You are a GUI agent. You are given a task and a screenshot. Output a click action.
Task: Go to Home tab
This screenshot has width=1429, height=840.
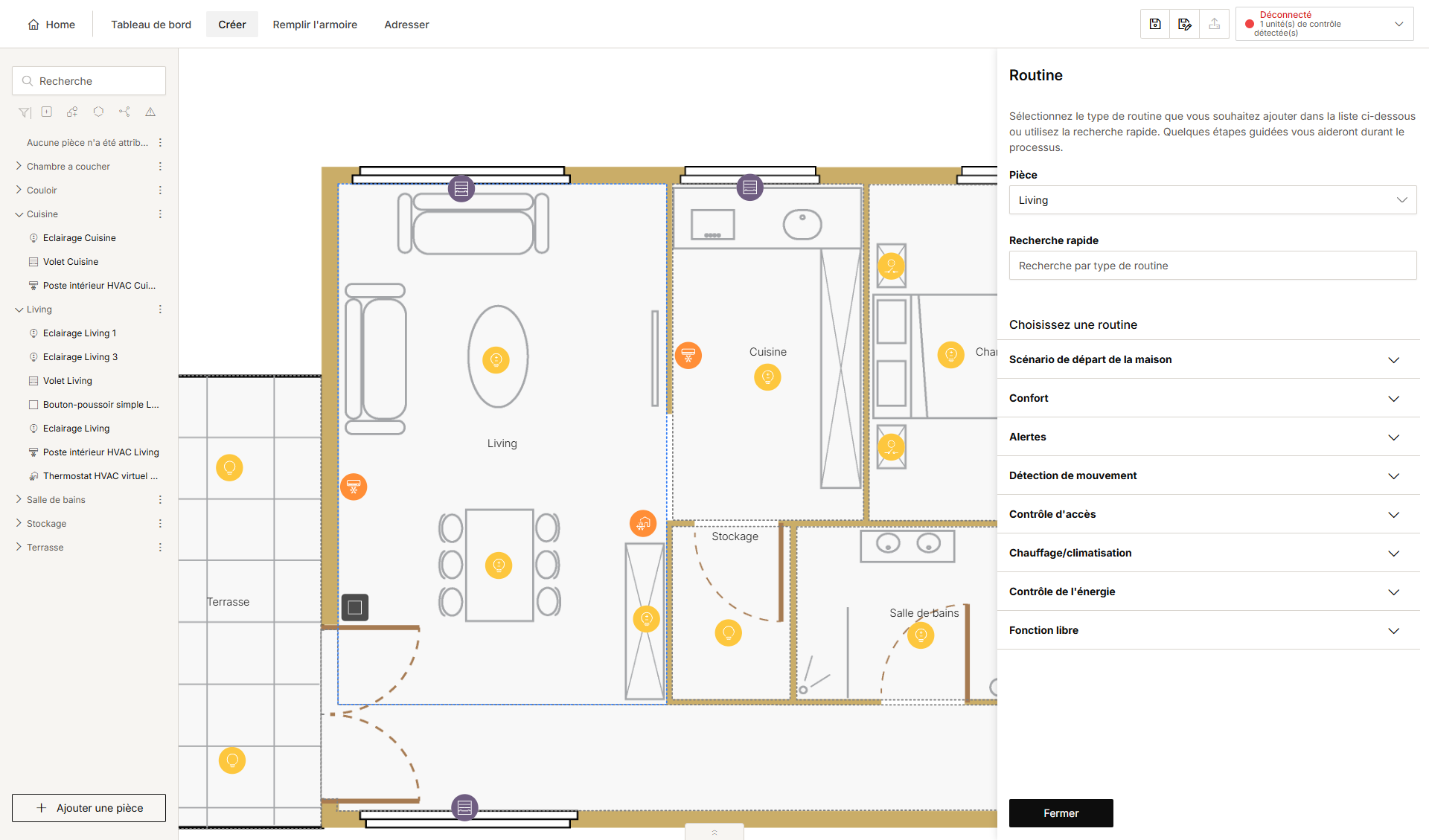[x=51, y=25]
